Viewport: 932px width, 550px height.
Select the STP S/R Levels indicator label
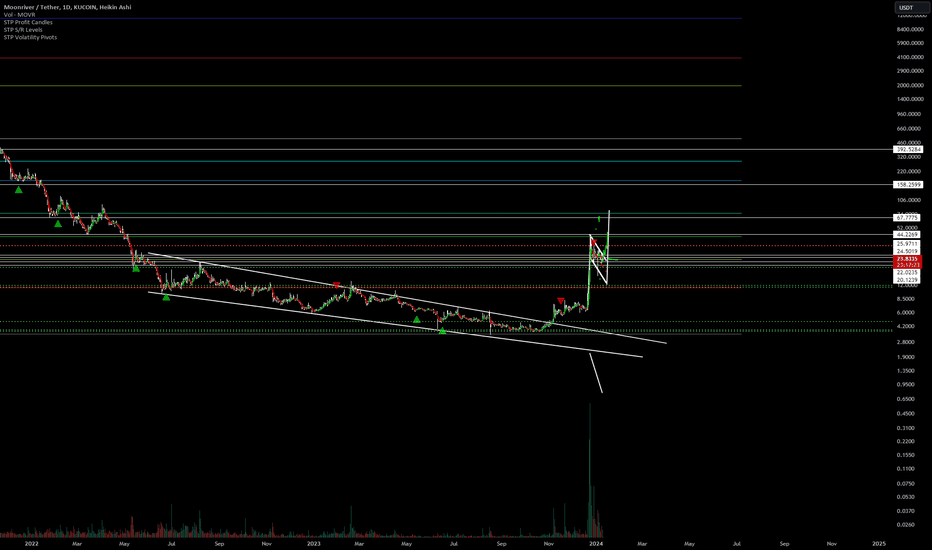click(23, 30)
